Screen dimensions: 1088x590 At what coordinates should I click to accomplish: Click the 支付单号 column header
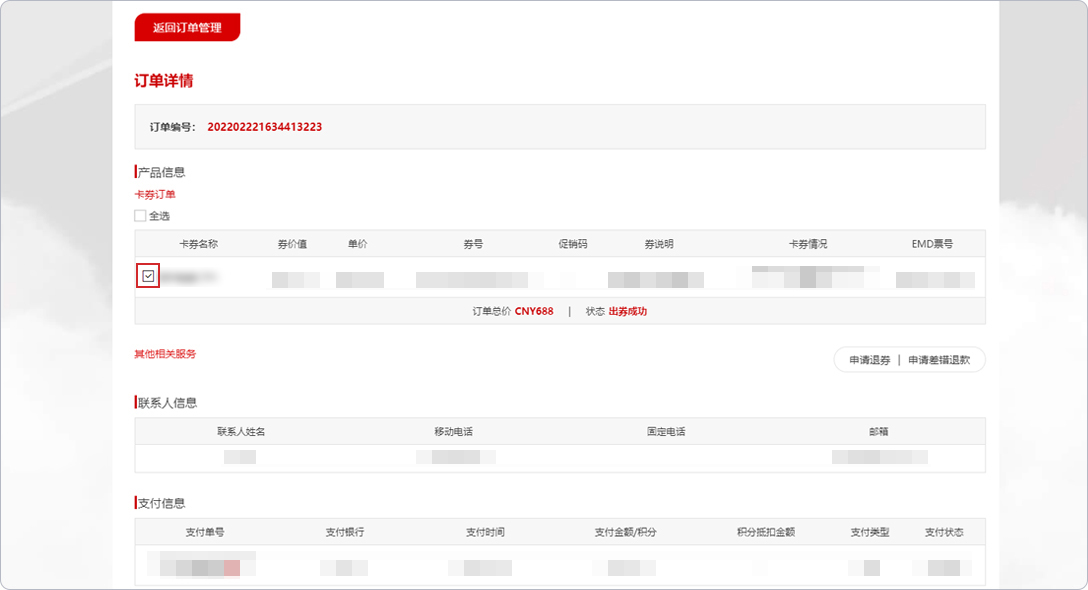coord(205,532)
